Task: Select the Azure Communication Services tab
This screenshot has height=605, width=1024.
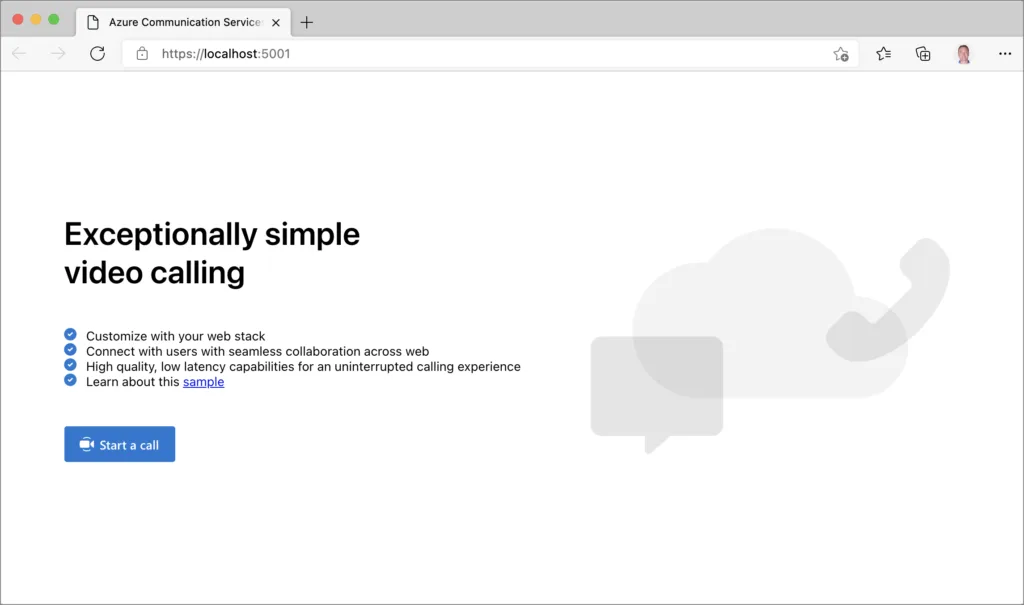Action: point(180,22)
